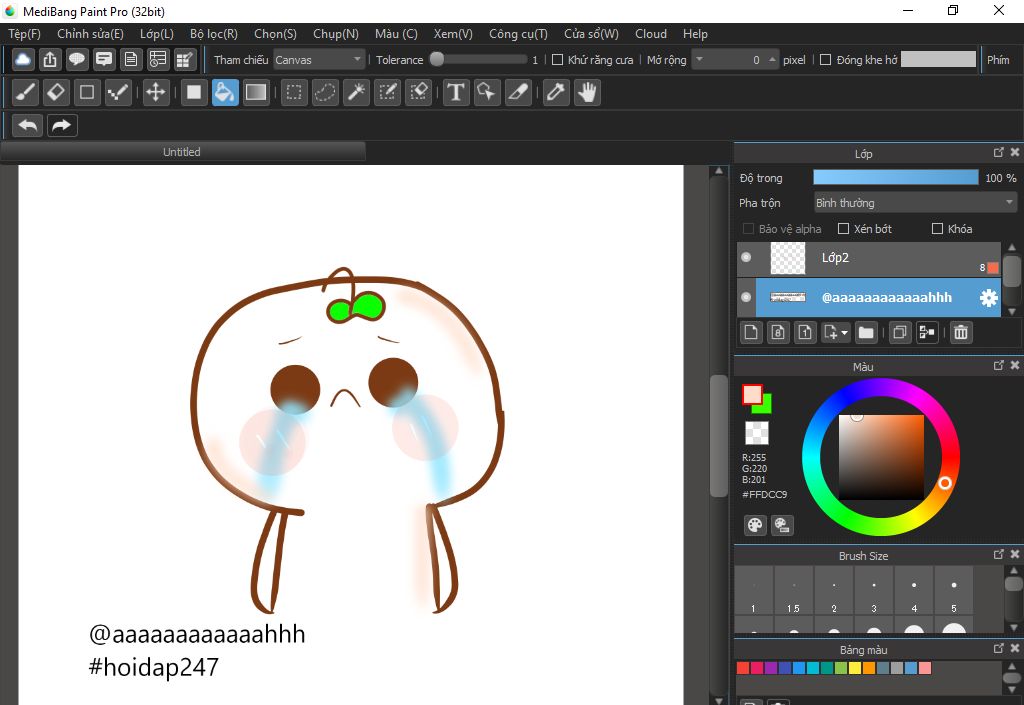
Task: Open the Chỉnh sửa(E) menu
Action: 90,34
